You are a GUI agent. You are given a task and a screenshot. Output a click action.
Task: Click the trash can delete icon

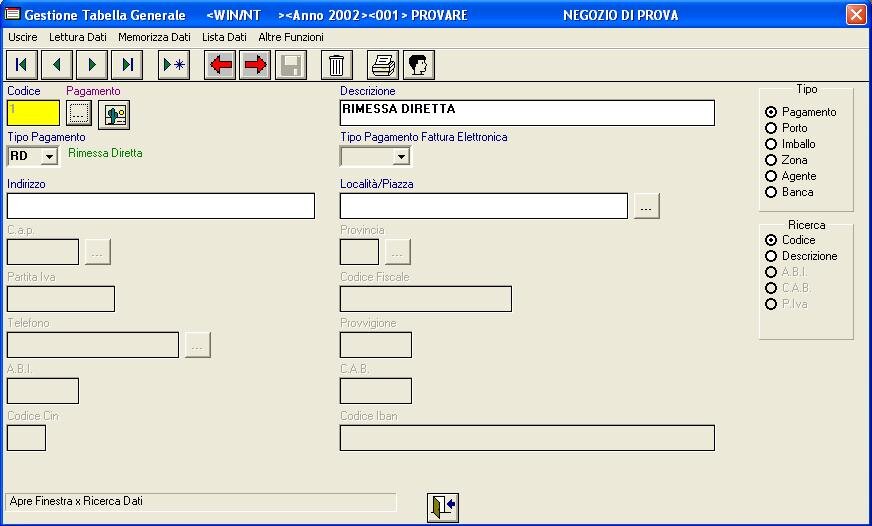pyautogui.click(x=337, y=65)
